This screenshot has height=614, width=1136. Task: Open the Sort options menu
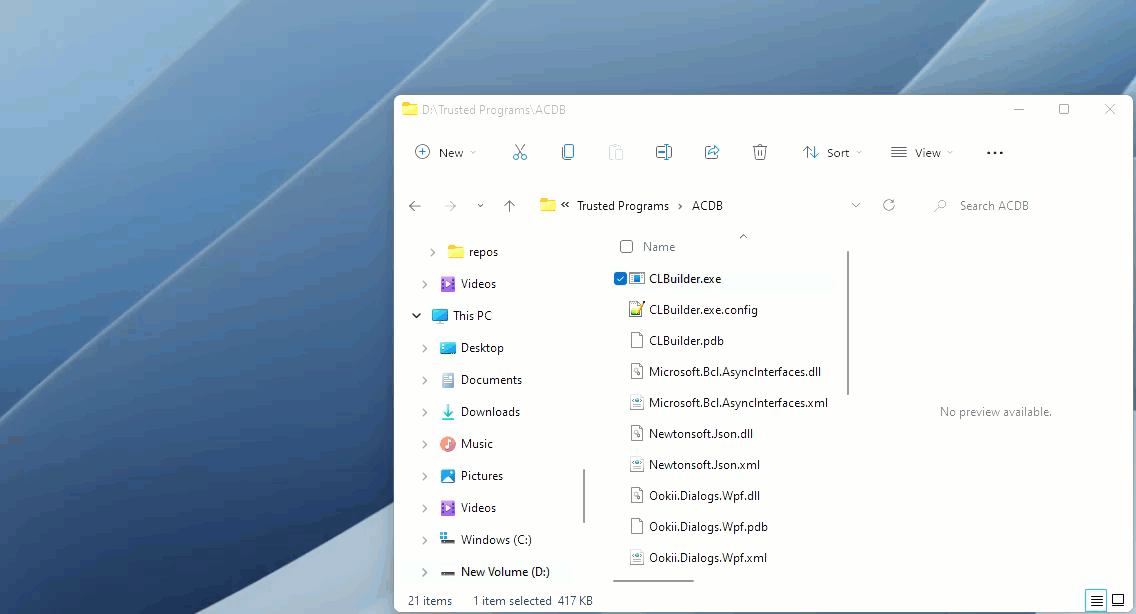pyautogui.click(x=832, y=152)
